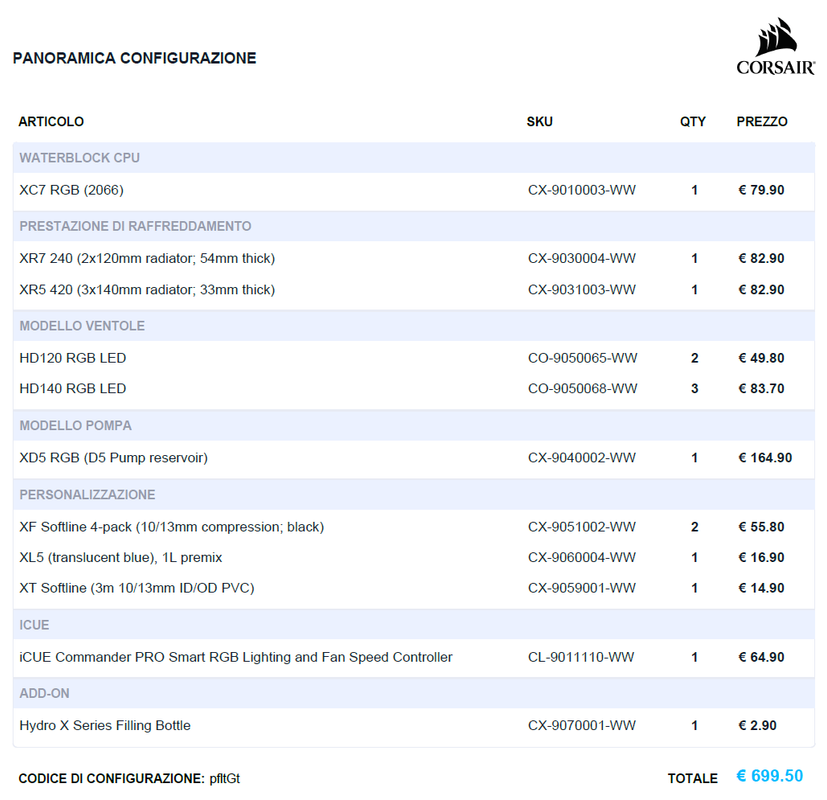Click SKU CX-9060004-WW
The width and height of the screenshot is (827, 800).
582,557
